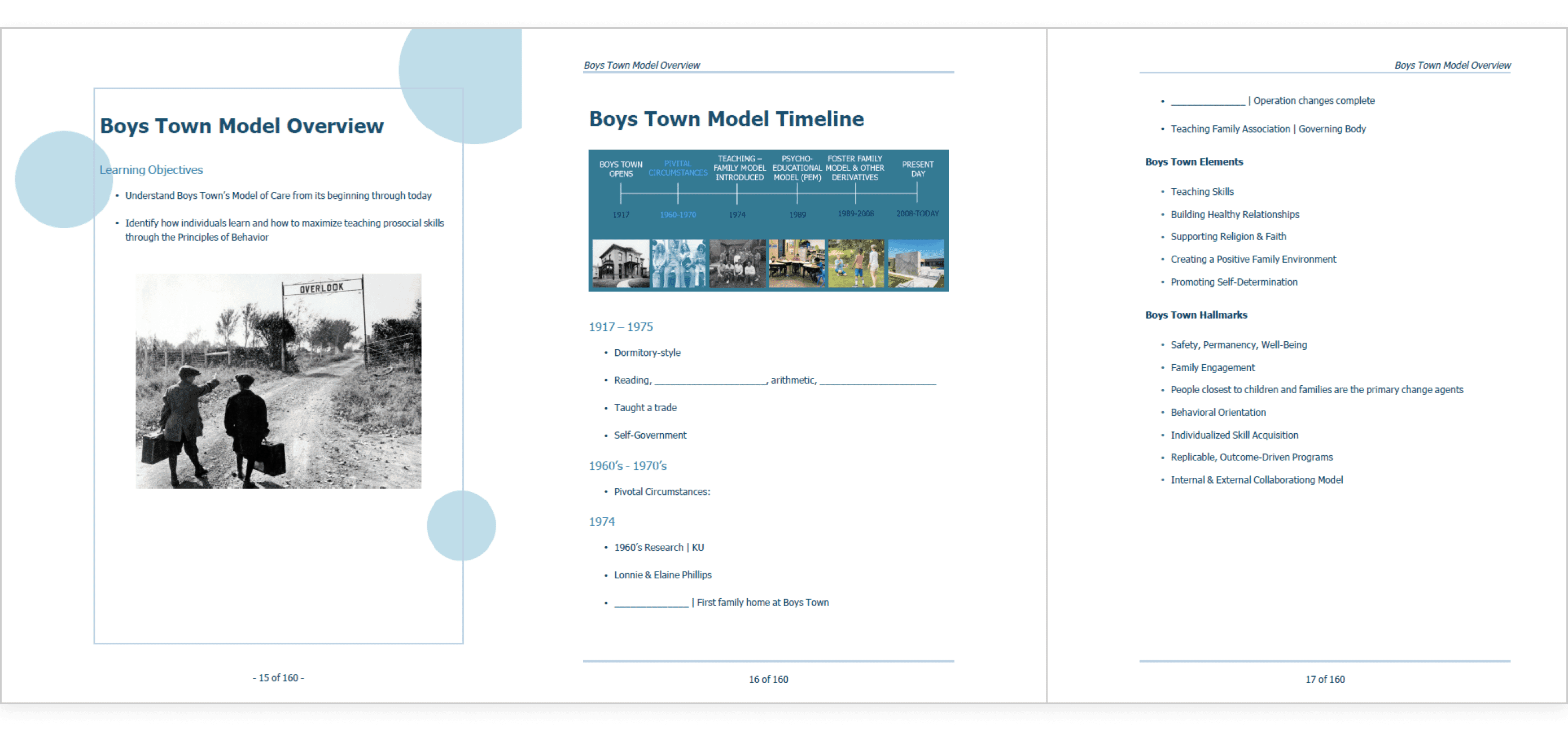Click the 2008-TODAY year on the timeline
The height and width of the screenshot is (732, 1568).
(x=917, y=213)
